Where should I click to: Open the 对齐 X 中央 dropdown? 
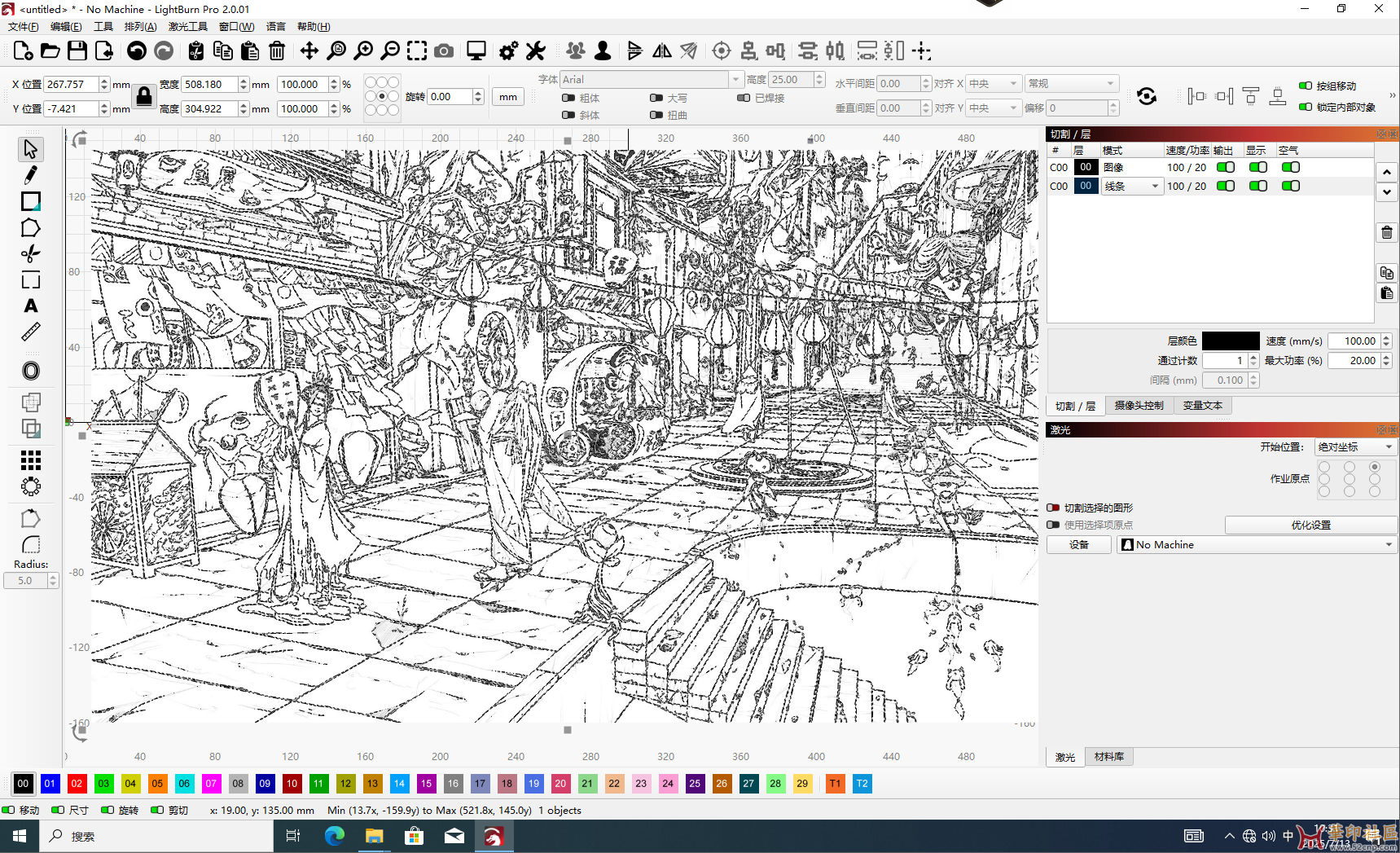[x=994, y=83]
